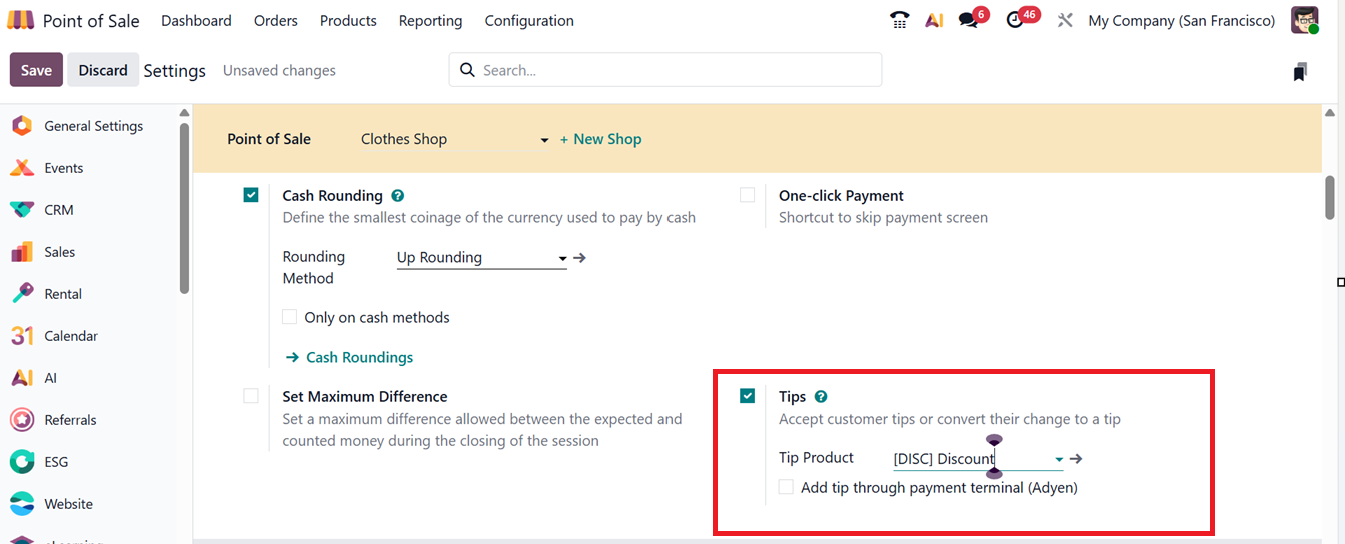
Task: Follow the Cash Roundings link
Action: click(359, 357)
